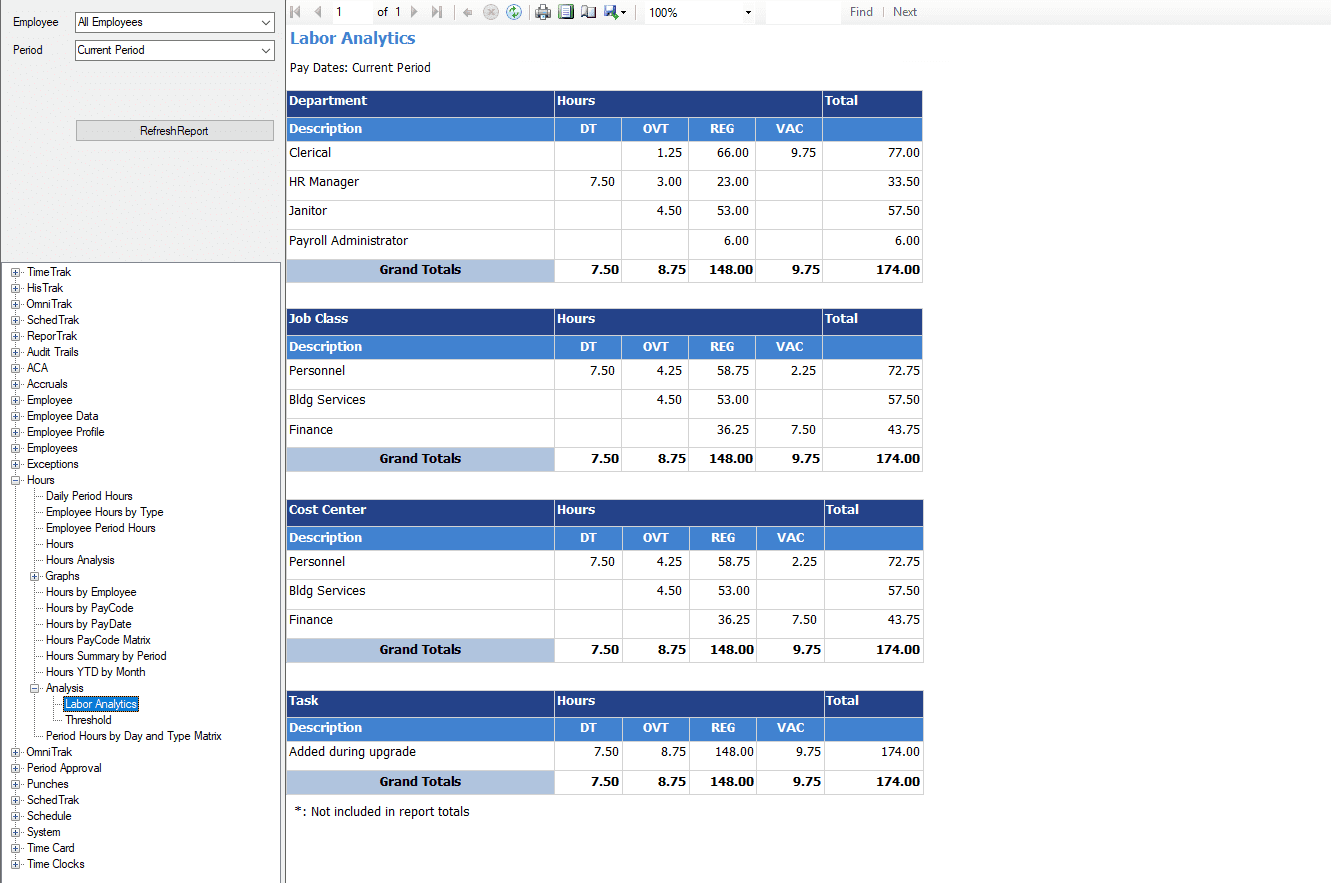Open the Employee combo box
The image size is (1331, 883).
tap(175, 22)
